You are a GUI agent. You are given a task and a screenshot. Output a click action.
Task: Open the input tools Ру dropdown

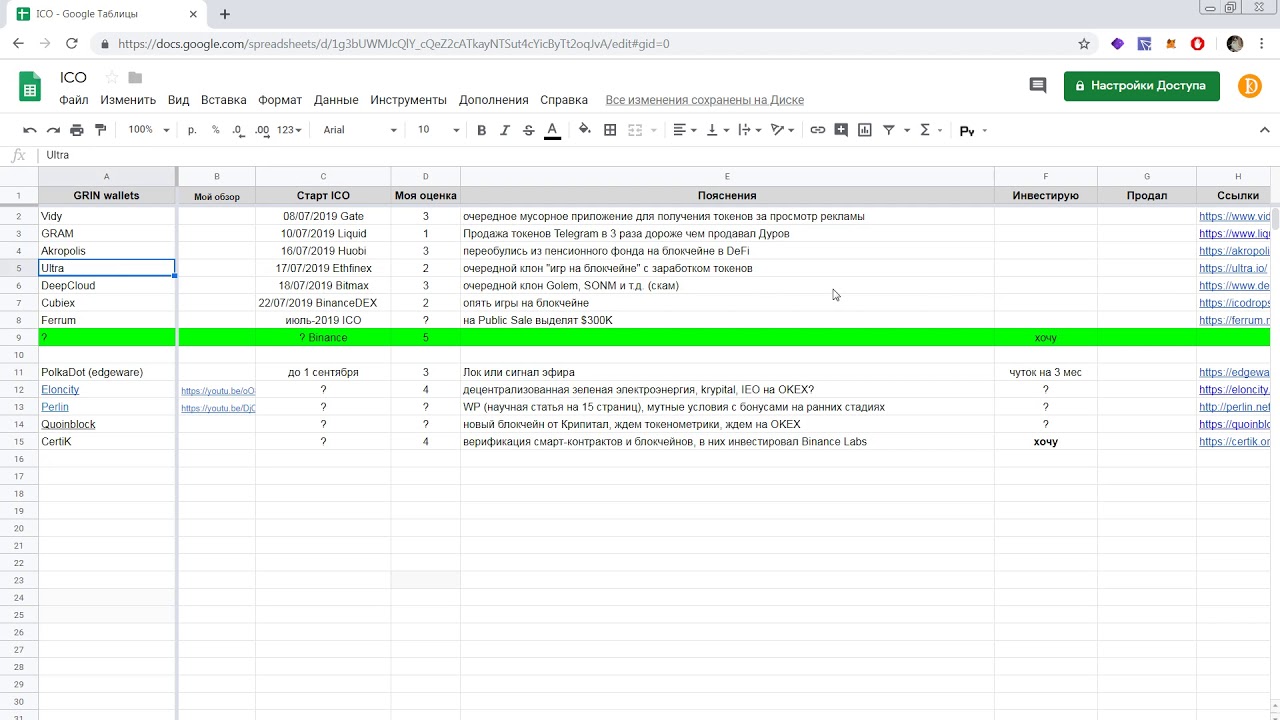(973, 131)
